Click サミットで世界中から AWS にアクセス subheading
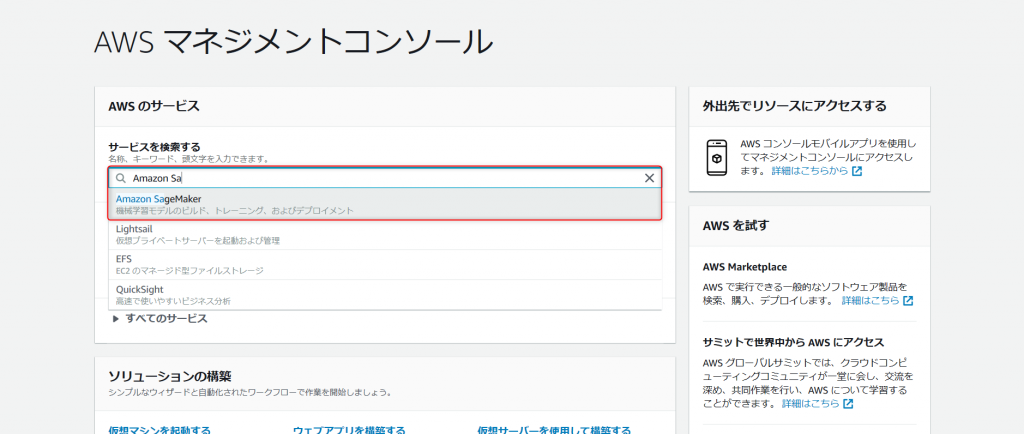The height and width of the screenshot is (434, 1024). coord(793,343)
